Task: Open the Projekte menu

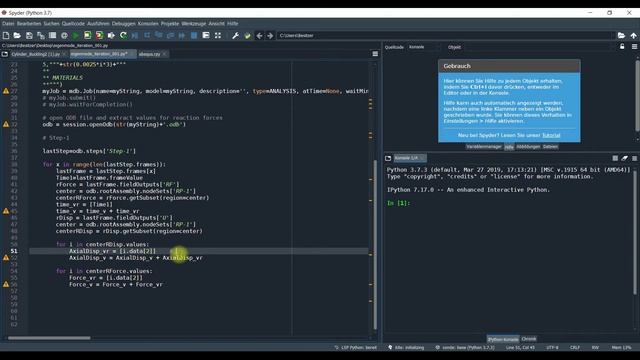Action: pos(170,24)
